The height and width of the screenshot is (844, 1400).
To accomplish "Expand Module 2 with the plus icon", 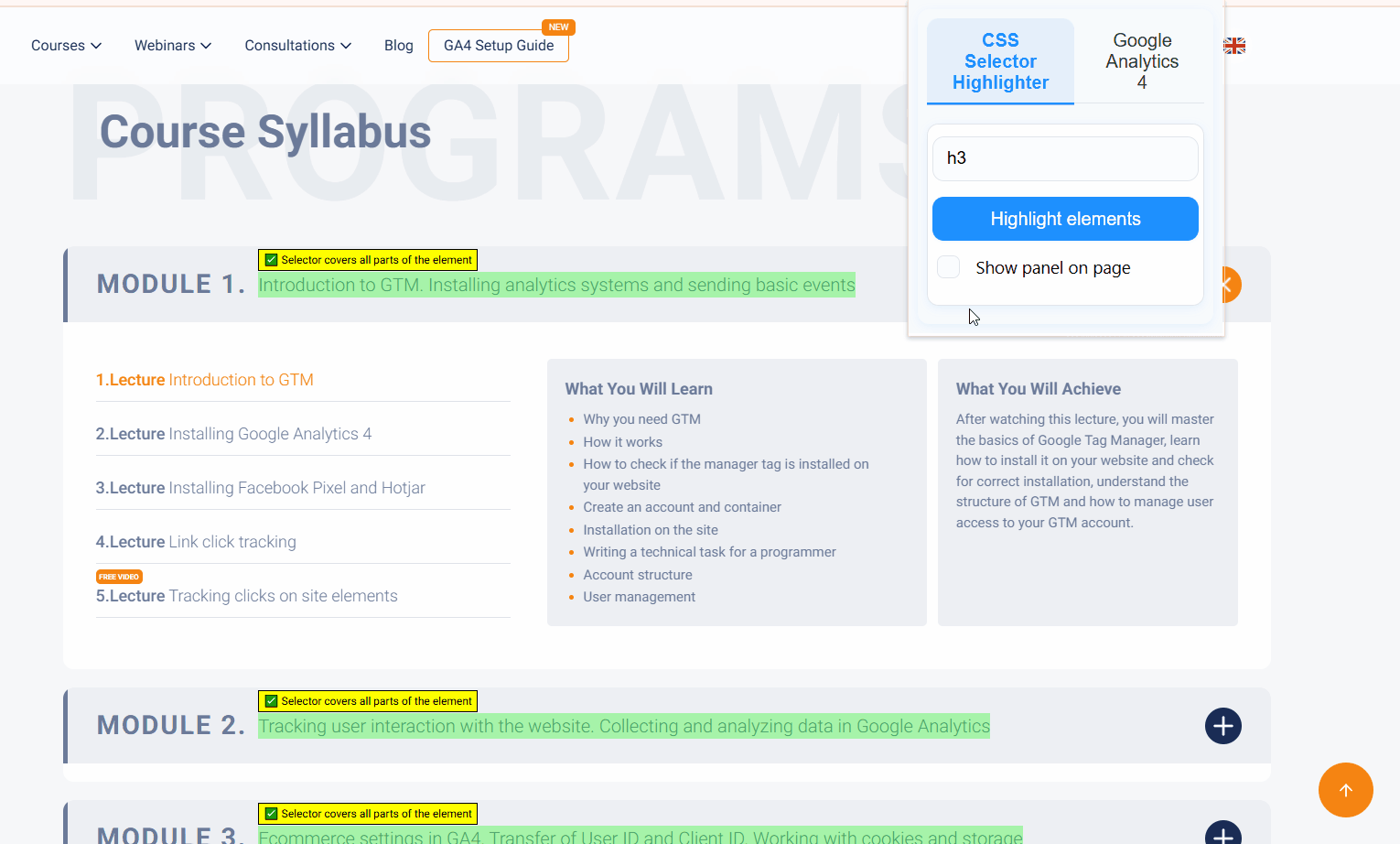I will [1223, 726].
